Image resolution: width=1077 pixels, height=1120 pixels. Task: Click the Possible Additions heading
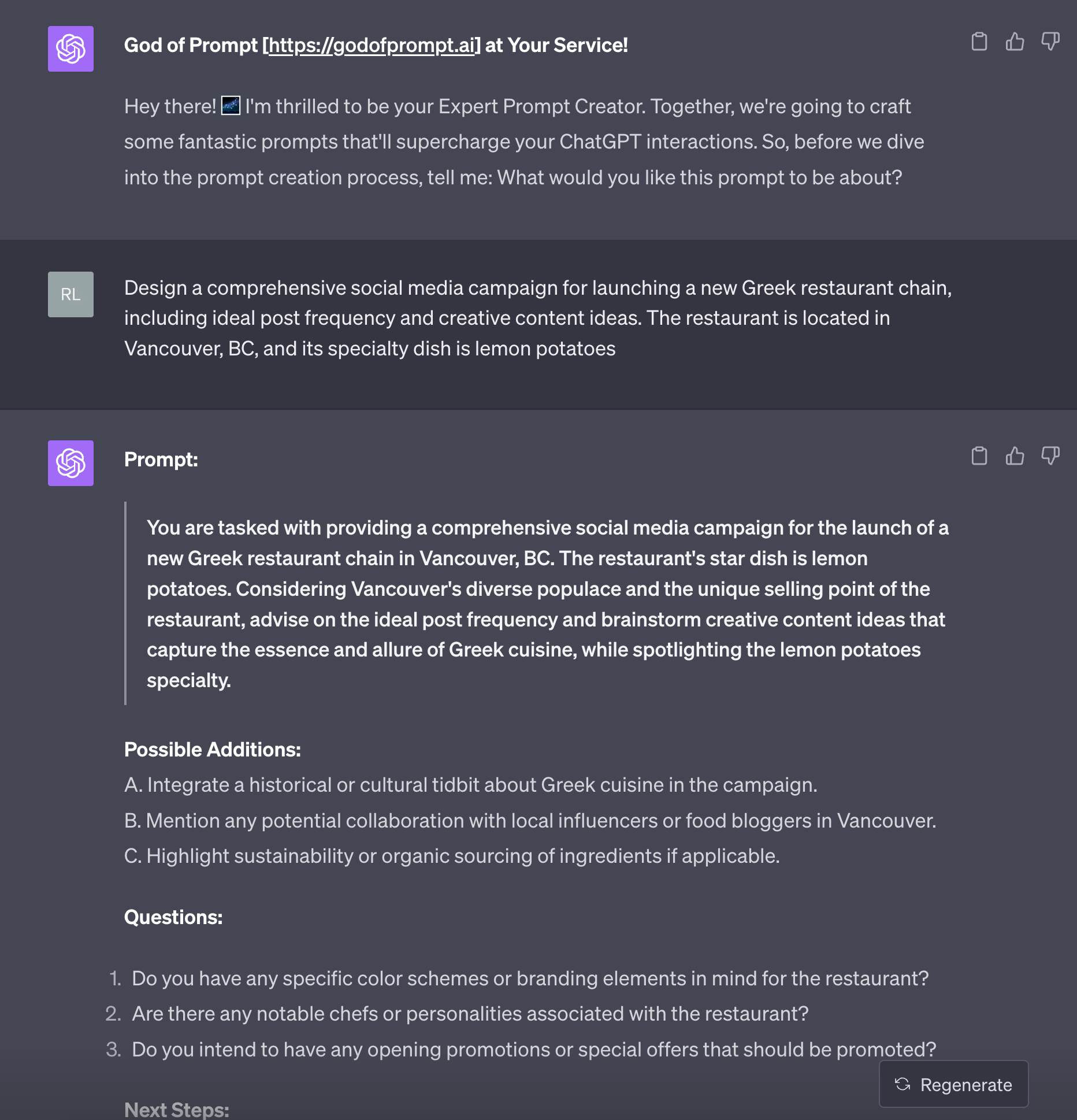213,750
